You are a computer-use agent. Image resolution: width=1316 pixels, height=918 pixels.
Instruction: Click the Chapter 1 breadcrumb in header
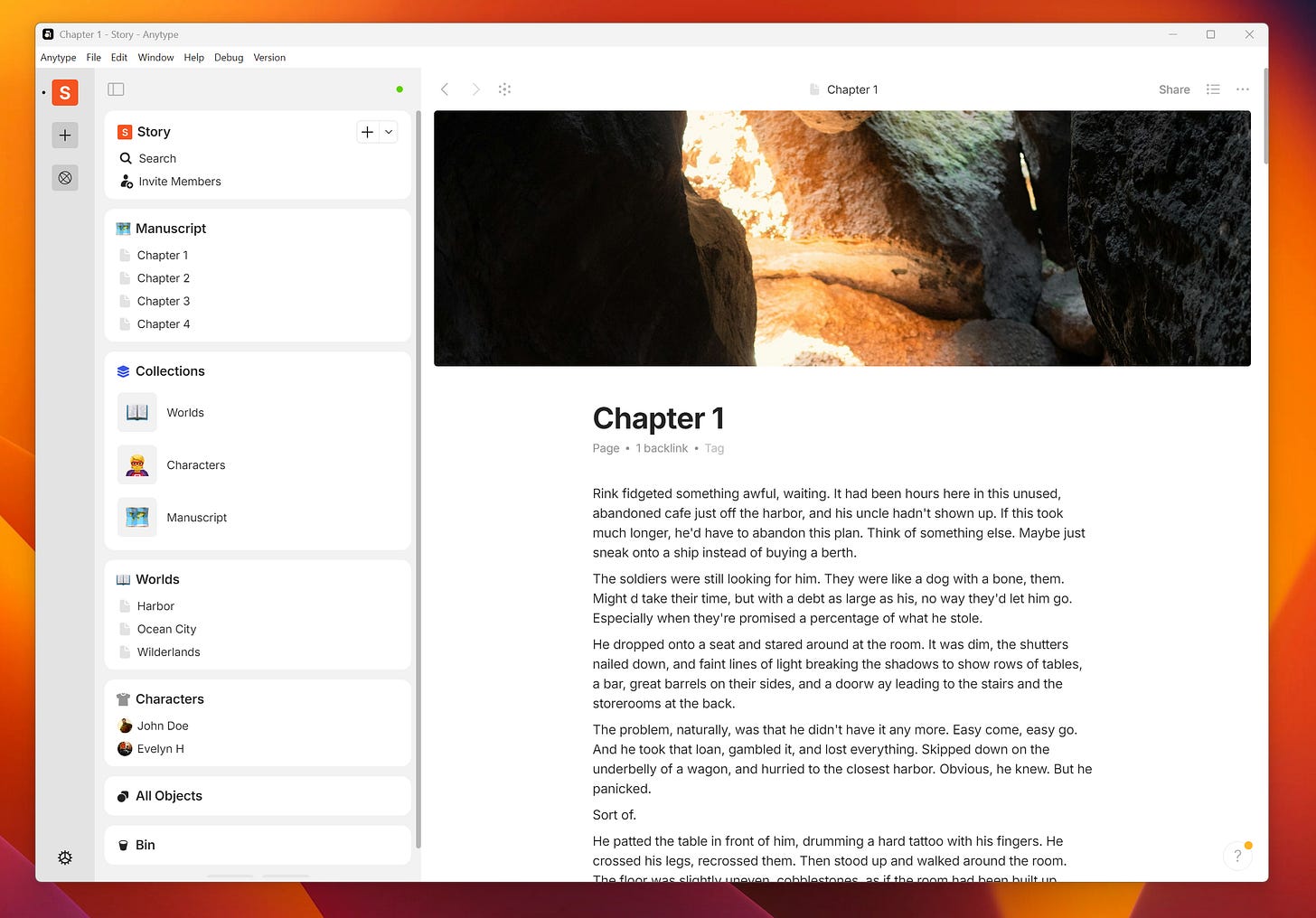pyautogui.click(x=843, y=89)
